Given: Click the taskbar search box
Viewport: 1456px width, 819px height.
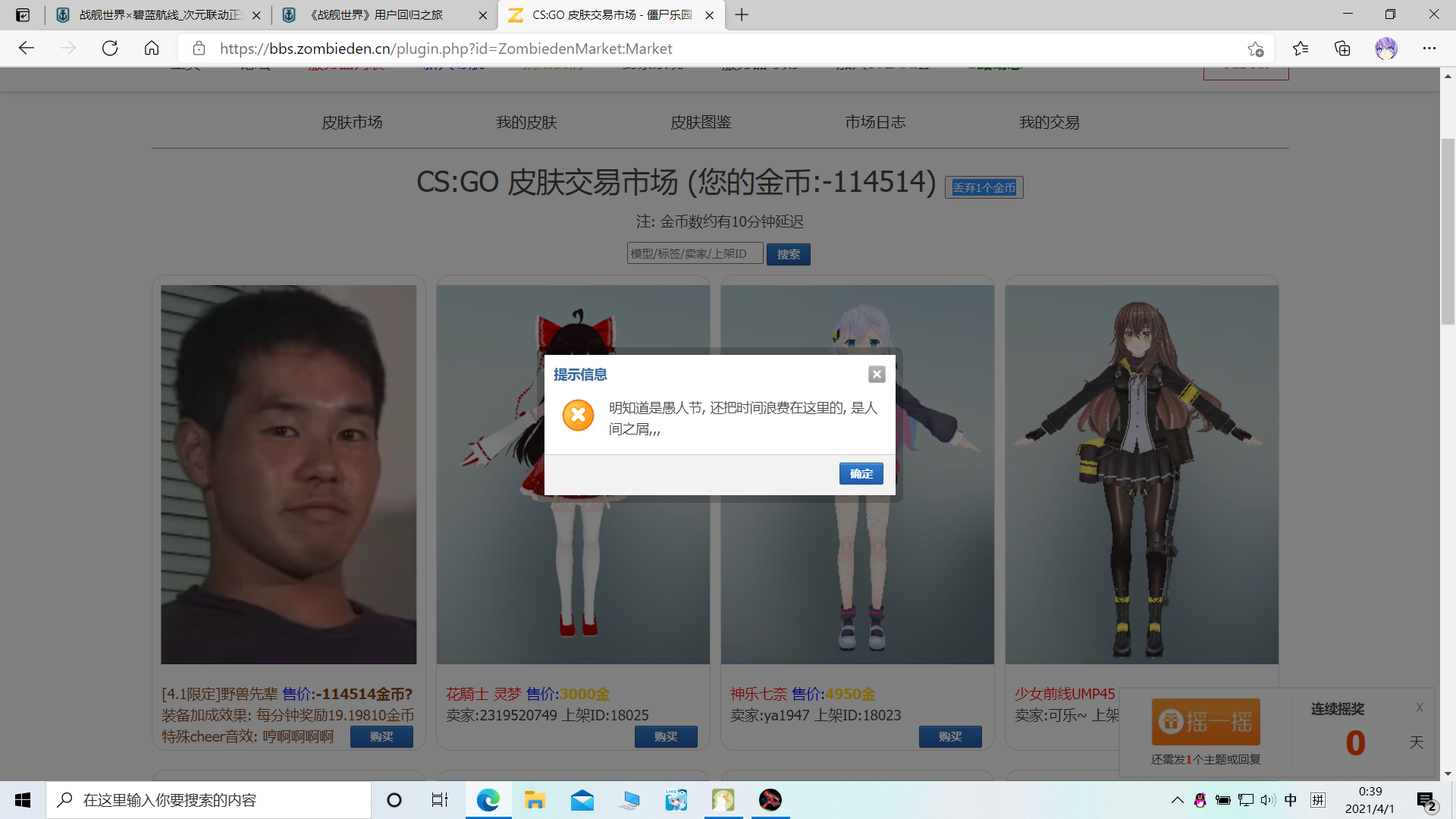Looking at the screenshot, I should pos(209,800).
